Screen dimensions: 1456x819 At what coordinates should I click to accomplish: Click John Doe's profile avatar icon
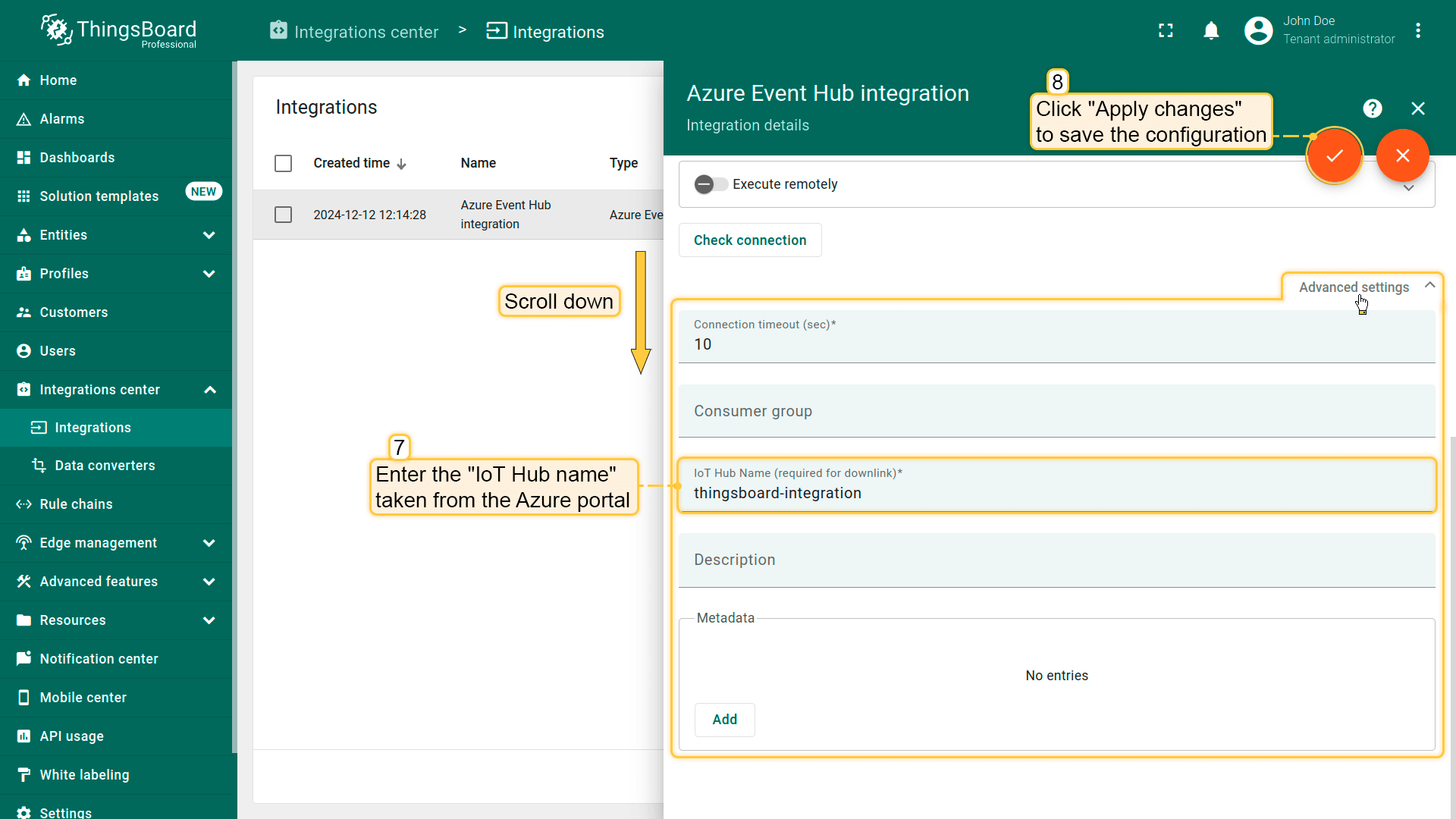pos(1258,30)
